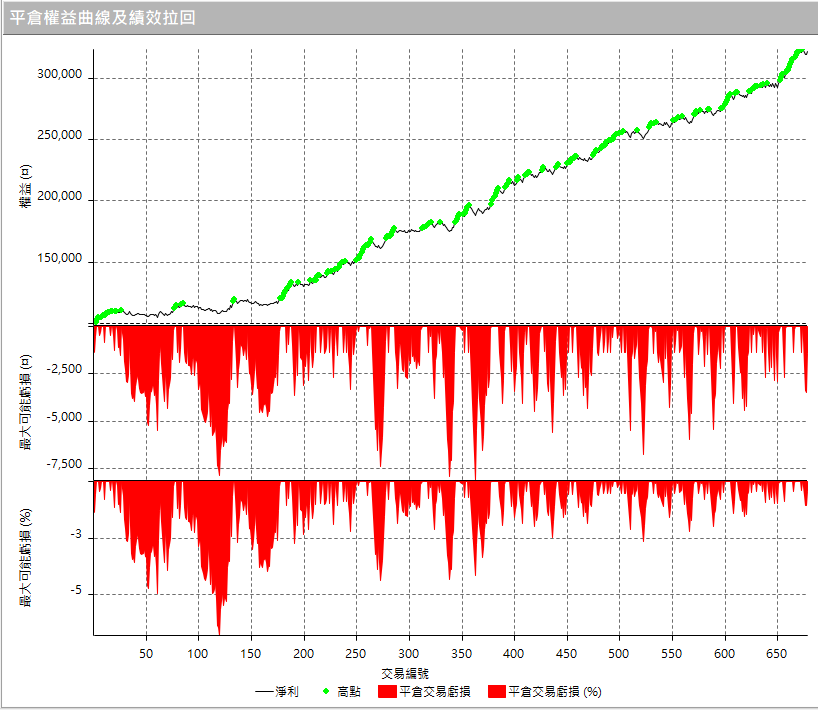The height and width of the screenshot is (710, 818).
Task: Select the 高點 legend label
Action: tap(348, 692)
